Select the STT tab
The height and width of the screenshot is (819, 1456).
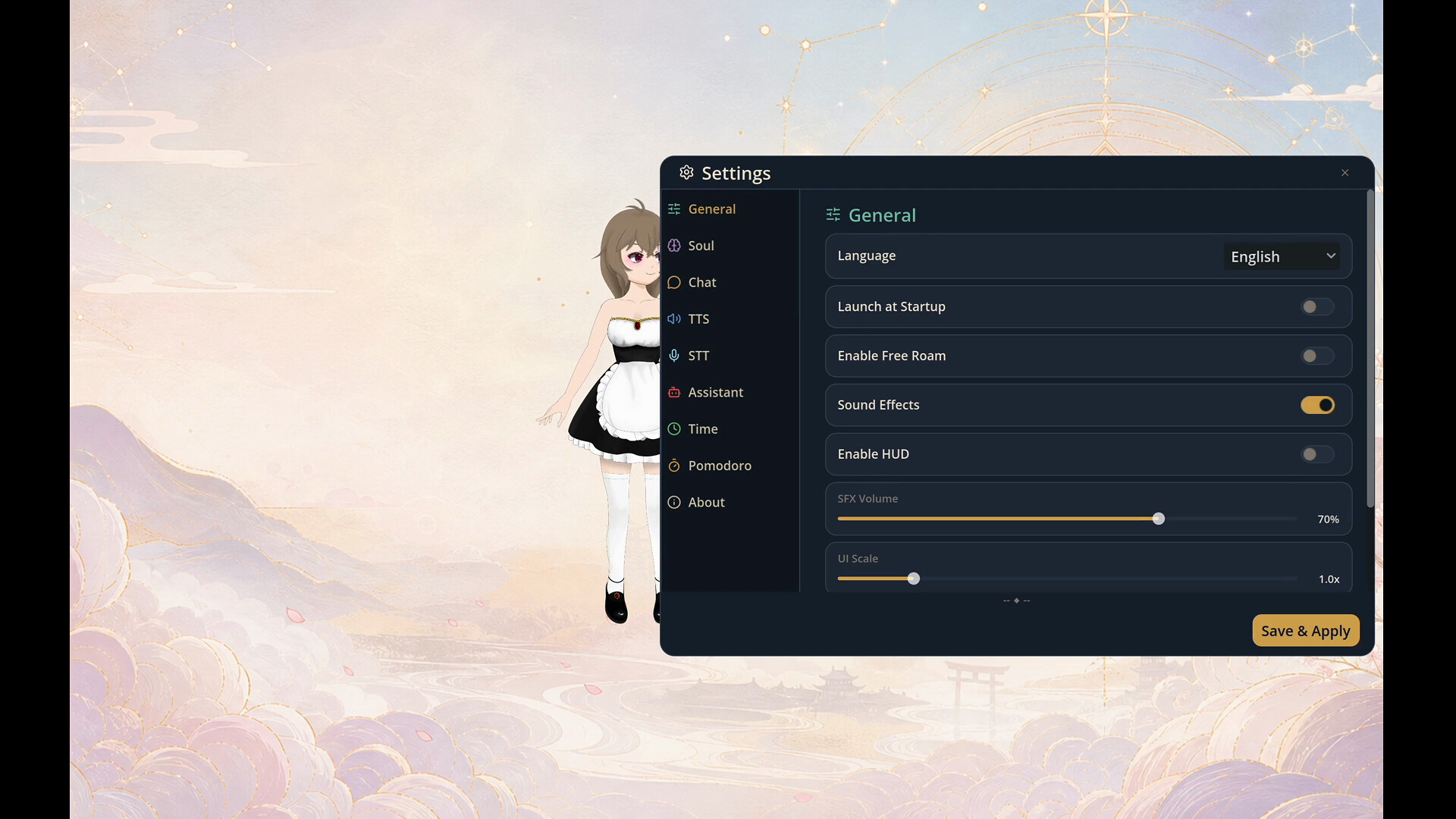tap(730, 356)
